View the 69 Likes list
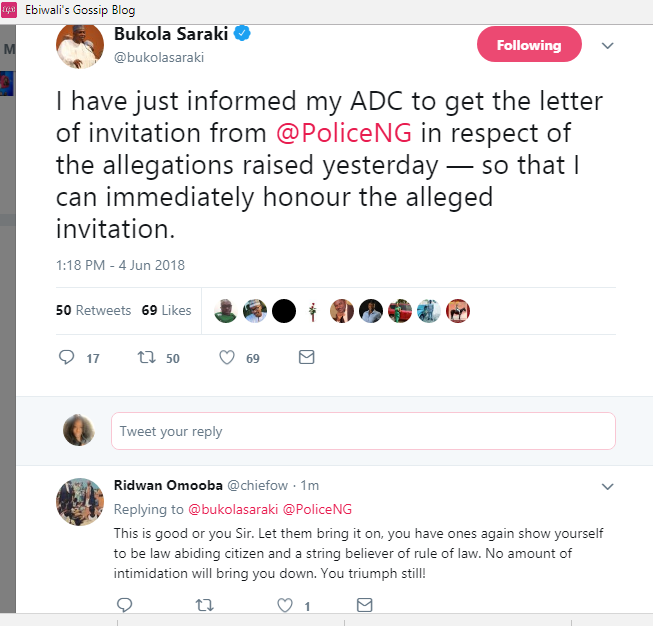 (x=166, y=310)
